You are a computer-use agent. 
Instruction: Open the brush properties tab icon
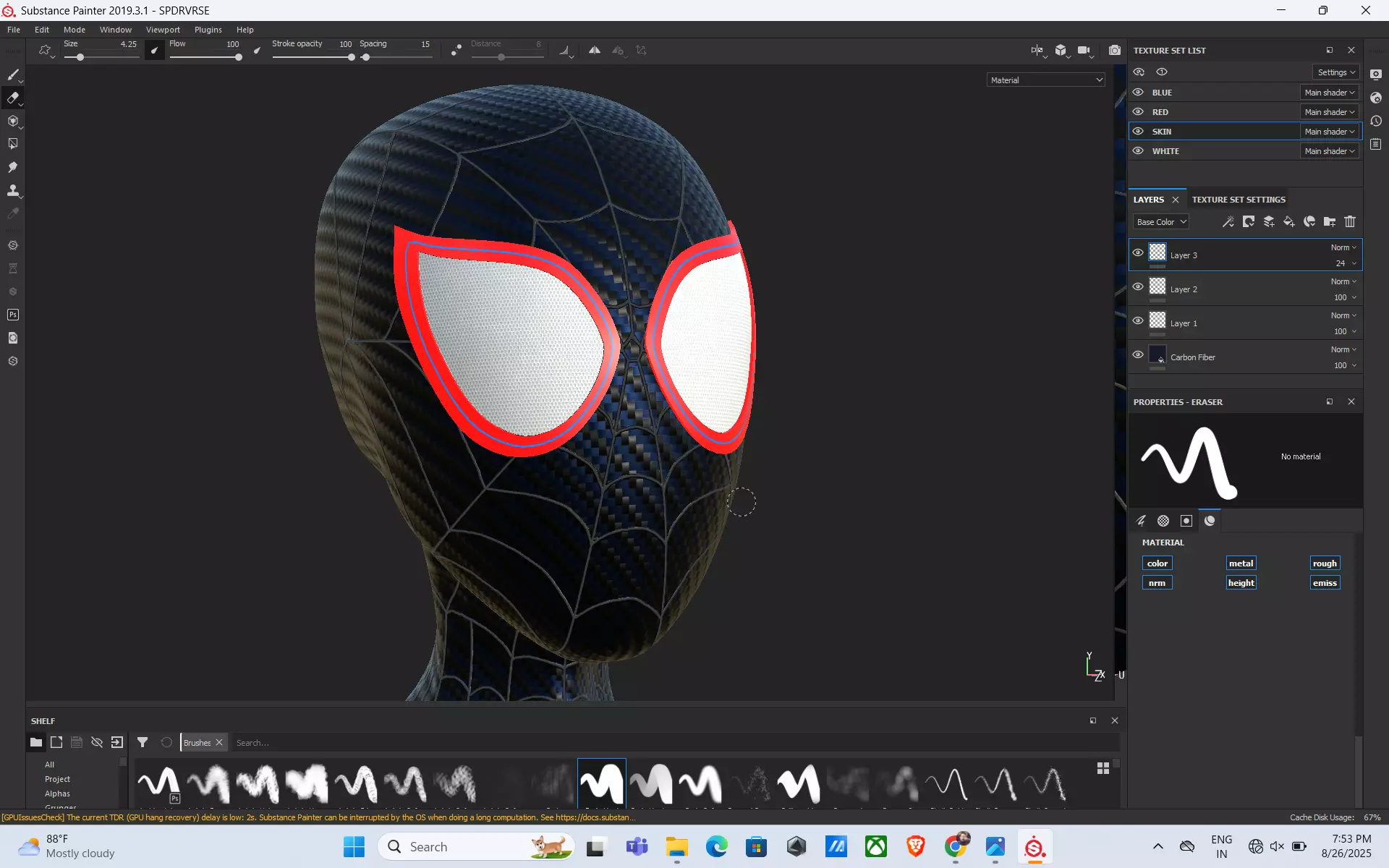1141,521
